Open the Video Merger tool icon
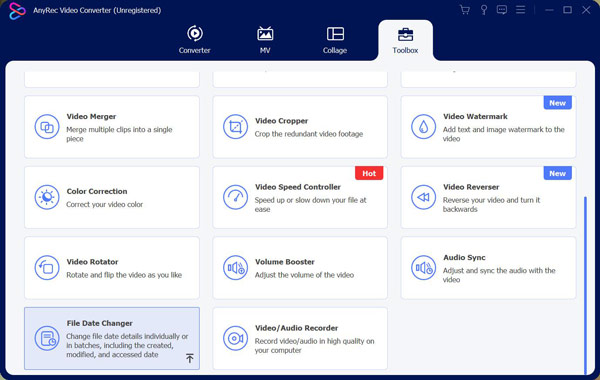The image size is (600, 380). point(47,127)
